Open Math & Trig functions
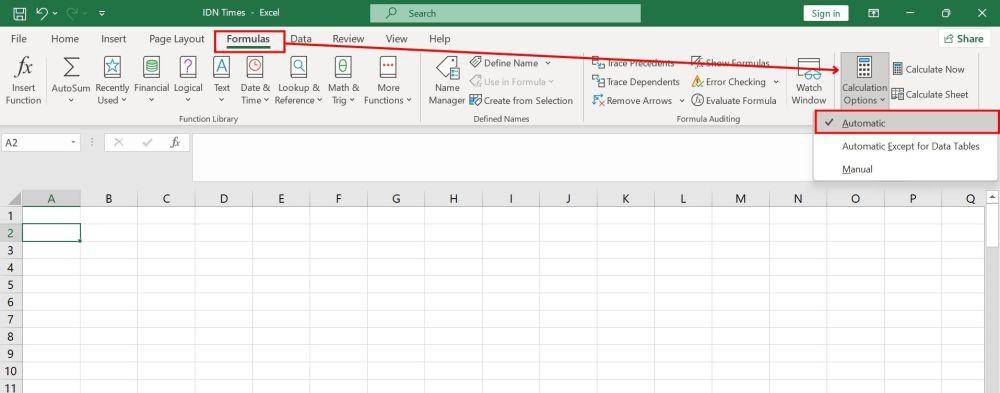The height and width of the screenshot is (393, 1000). 344,80
